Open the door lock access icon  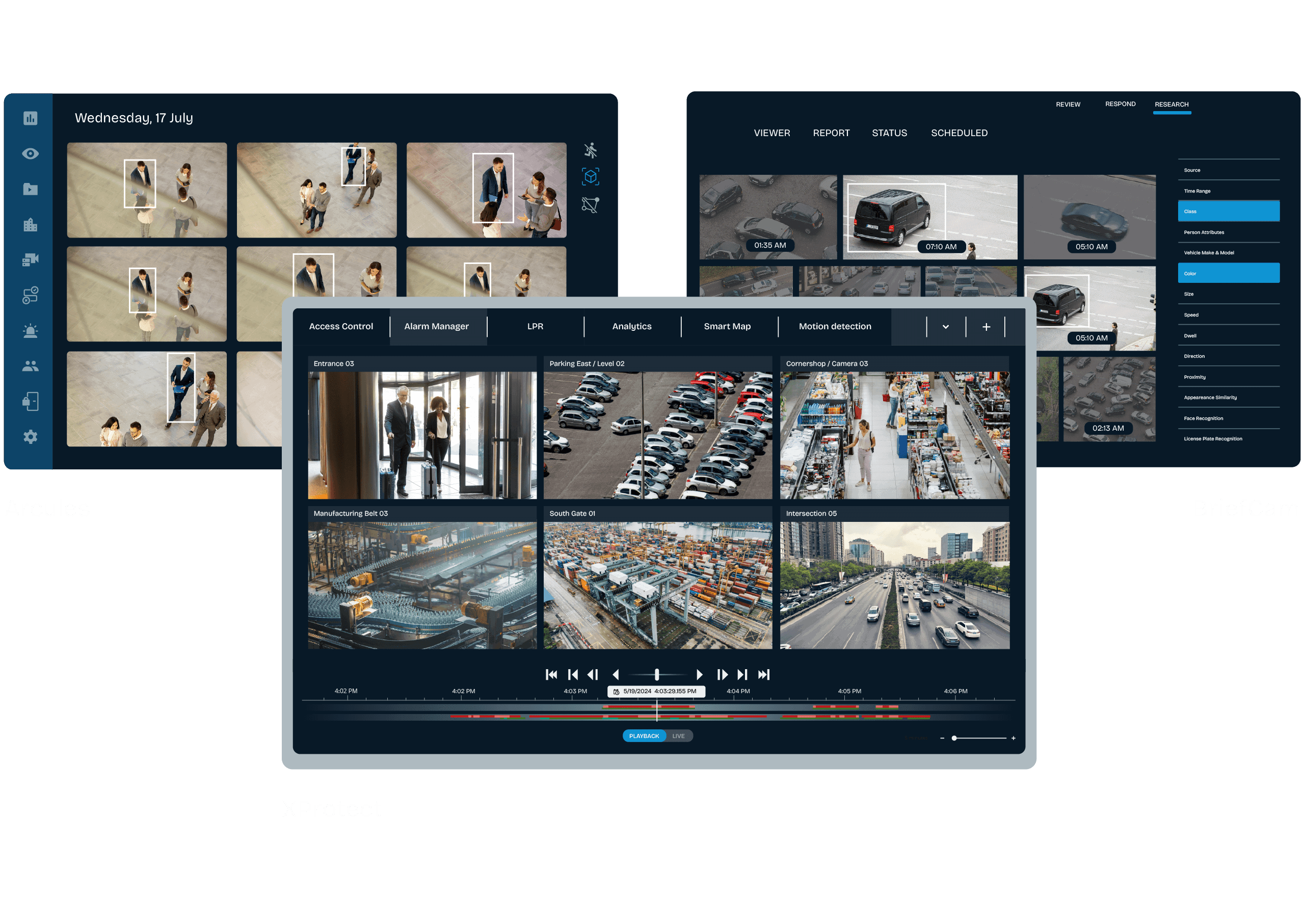pos(30,401)
